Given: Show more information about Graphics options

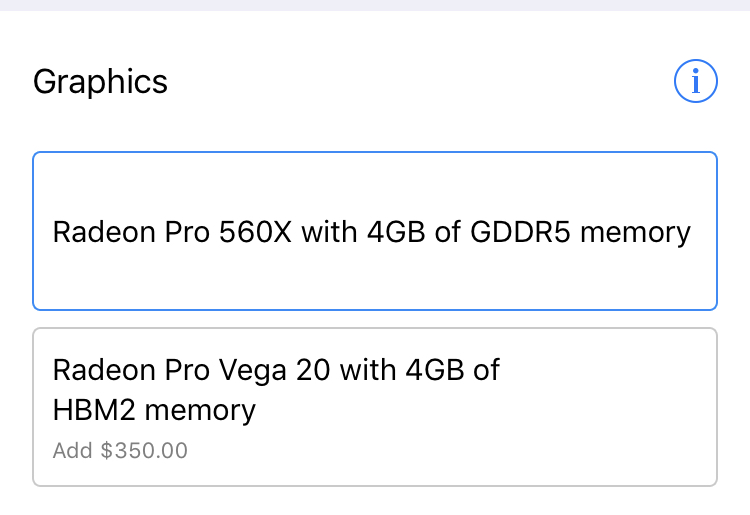Looking at the screenshot, I should point(695,81).
